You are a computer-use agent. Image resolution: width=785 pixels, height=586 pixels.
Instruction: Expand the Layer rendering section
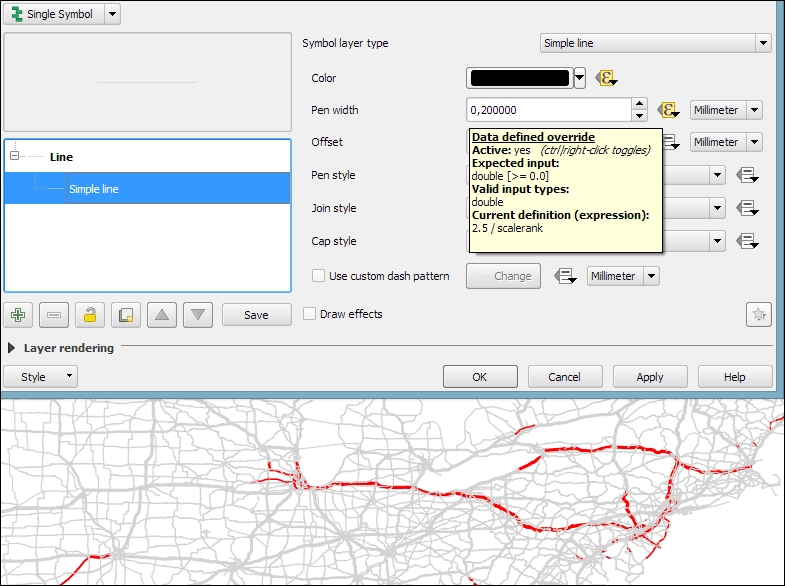pos(11,348)
